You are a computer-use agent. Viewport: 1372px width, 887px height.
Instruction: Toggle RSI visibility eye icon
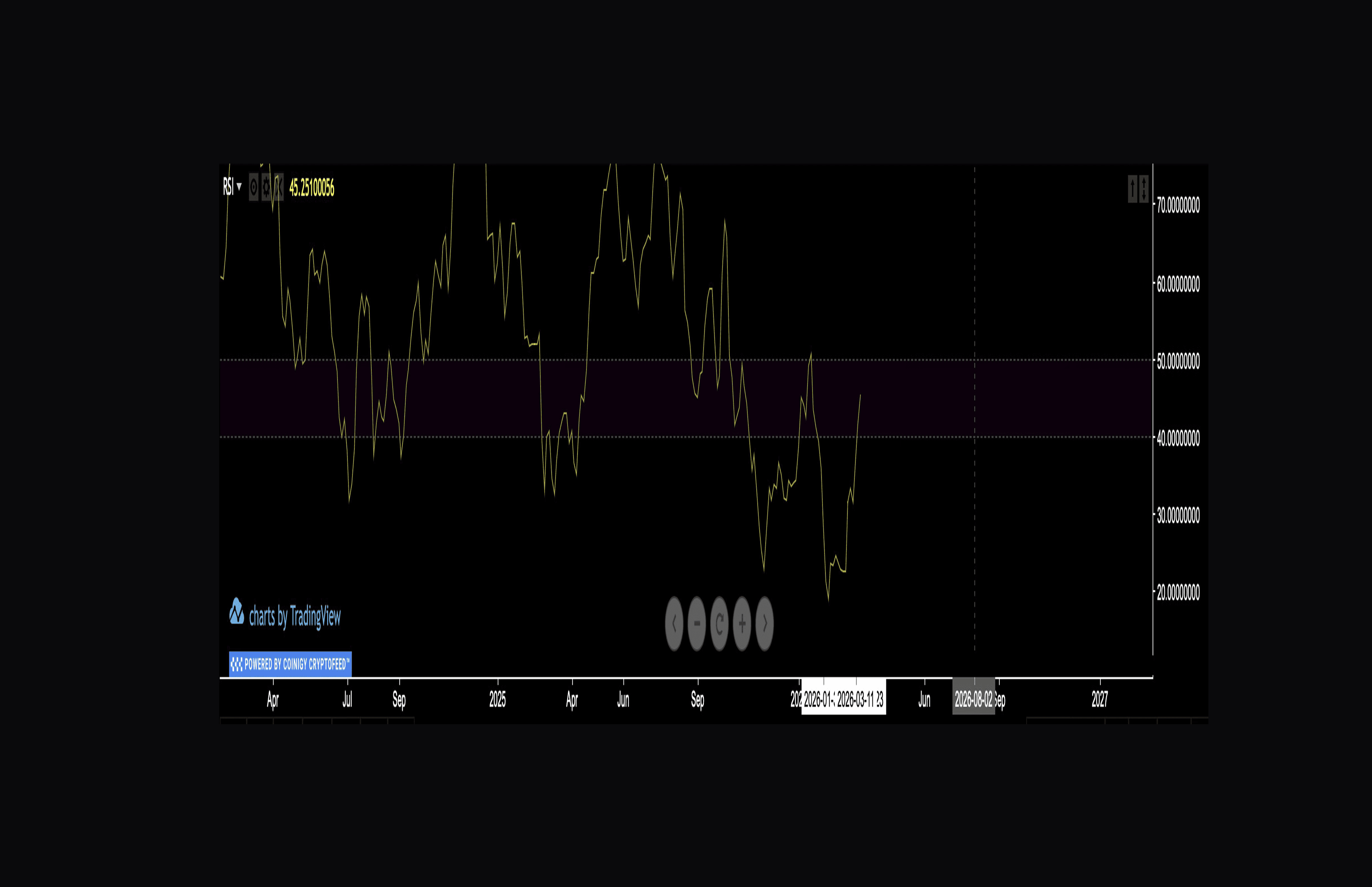coord(253,187)
